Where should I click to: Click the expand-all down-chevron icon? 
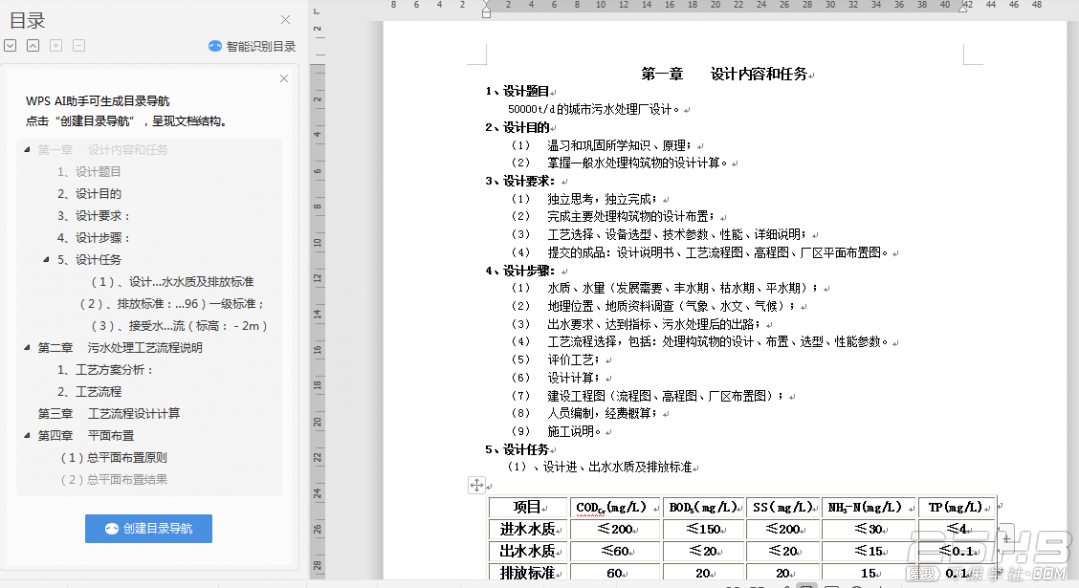(x=10, y=45)
